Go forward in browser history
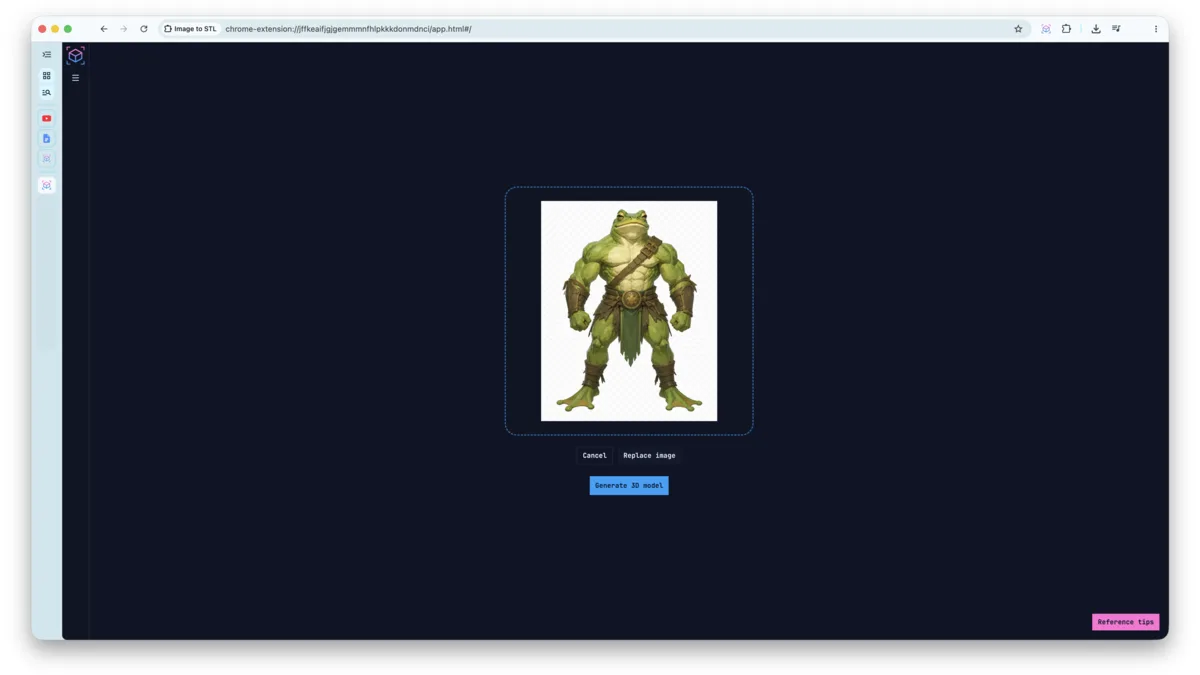 tap(124, 29)
